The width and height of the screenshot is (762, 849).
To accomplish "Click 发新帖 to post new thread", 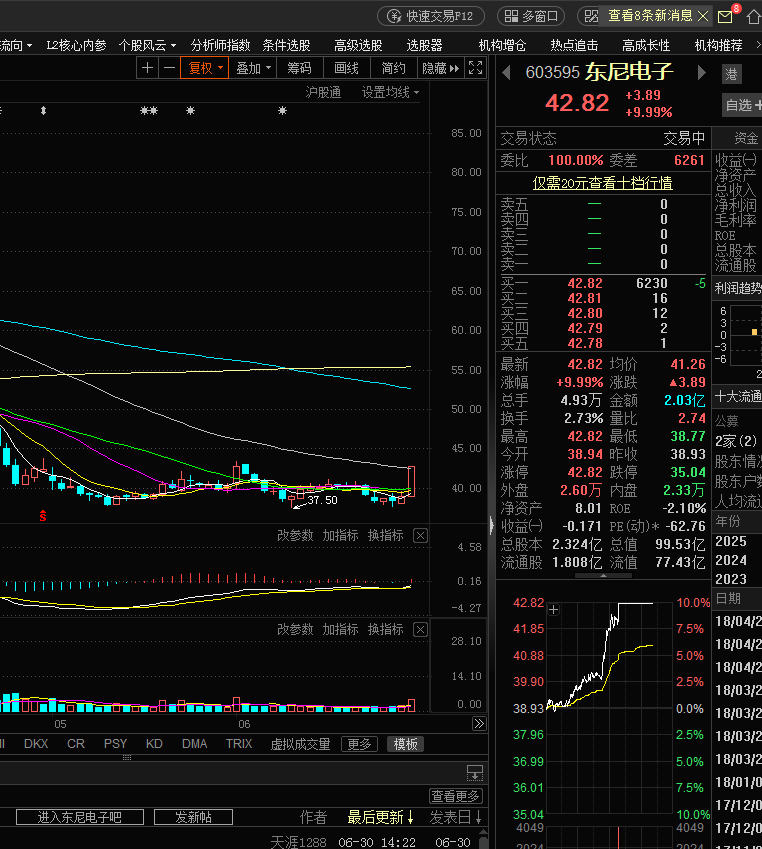I will pos(193,817).
